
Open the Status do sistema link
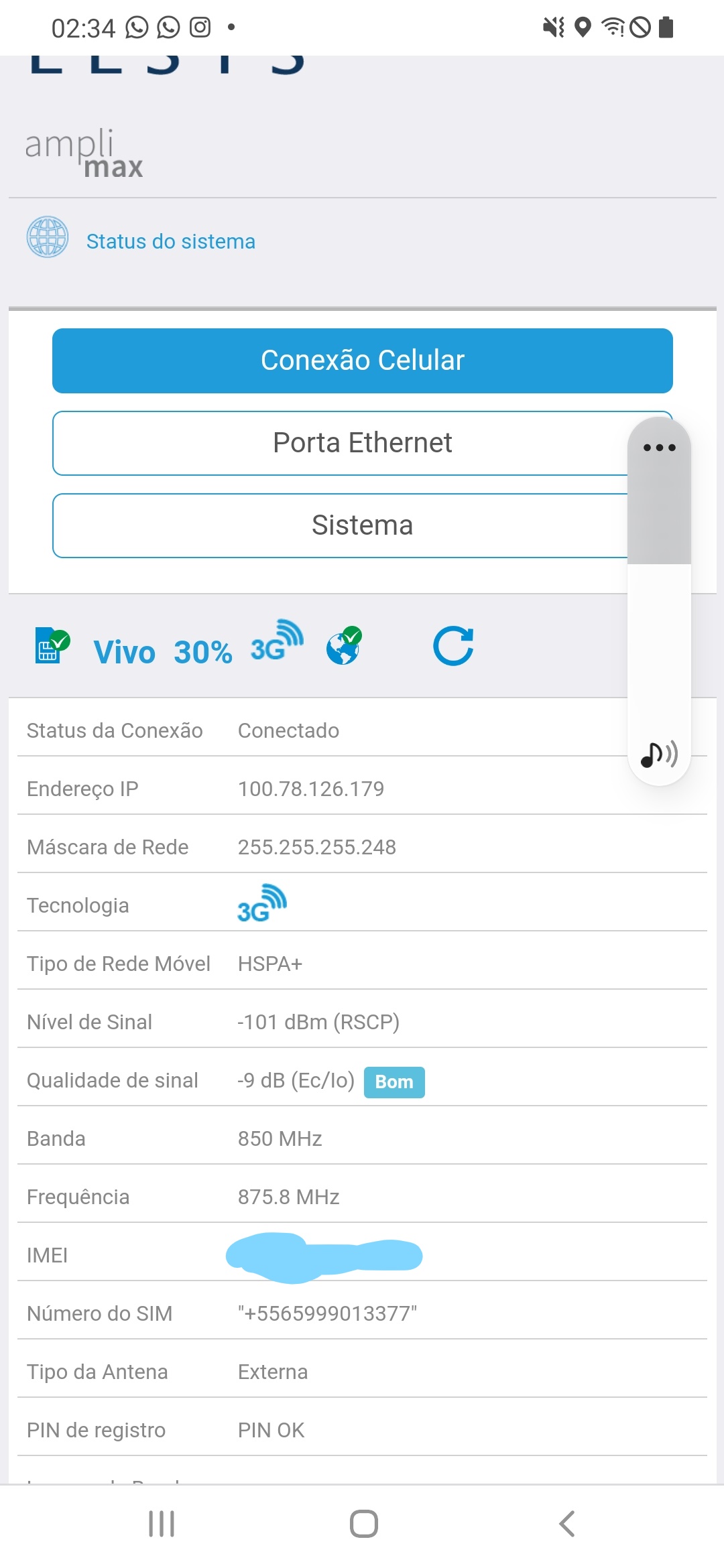171,241
